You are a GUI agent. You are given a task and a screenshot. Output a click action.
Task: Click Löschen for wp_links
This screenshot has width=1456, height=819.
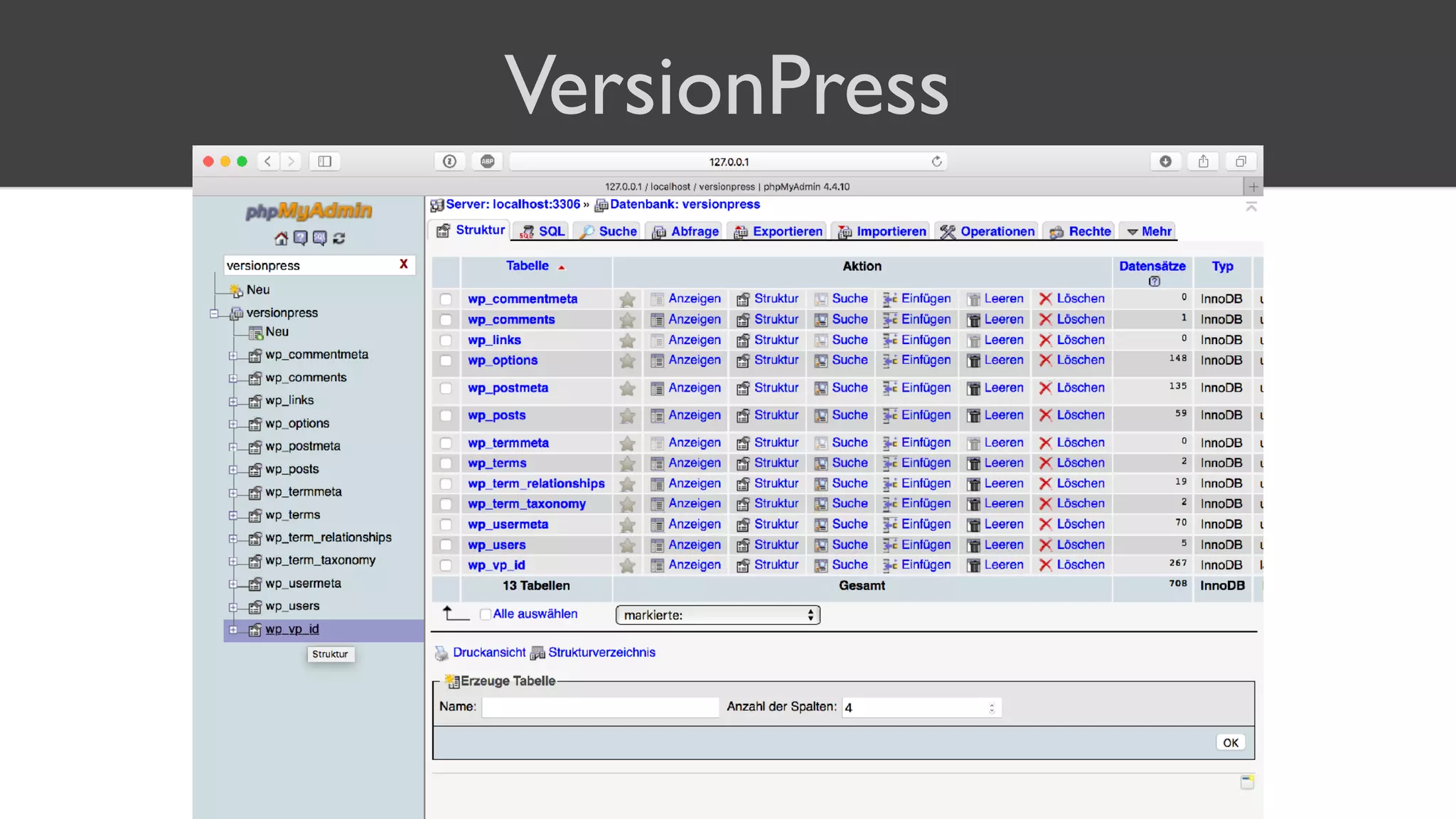(1072, 340)
